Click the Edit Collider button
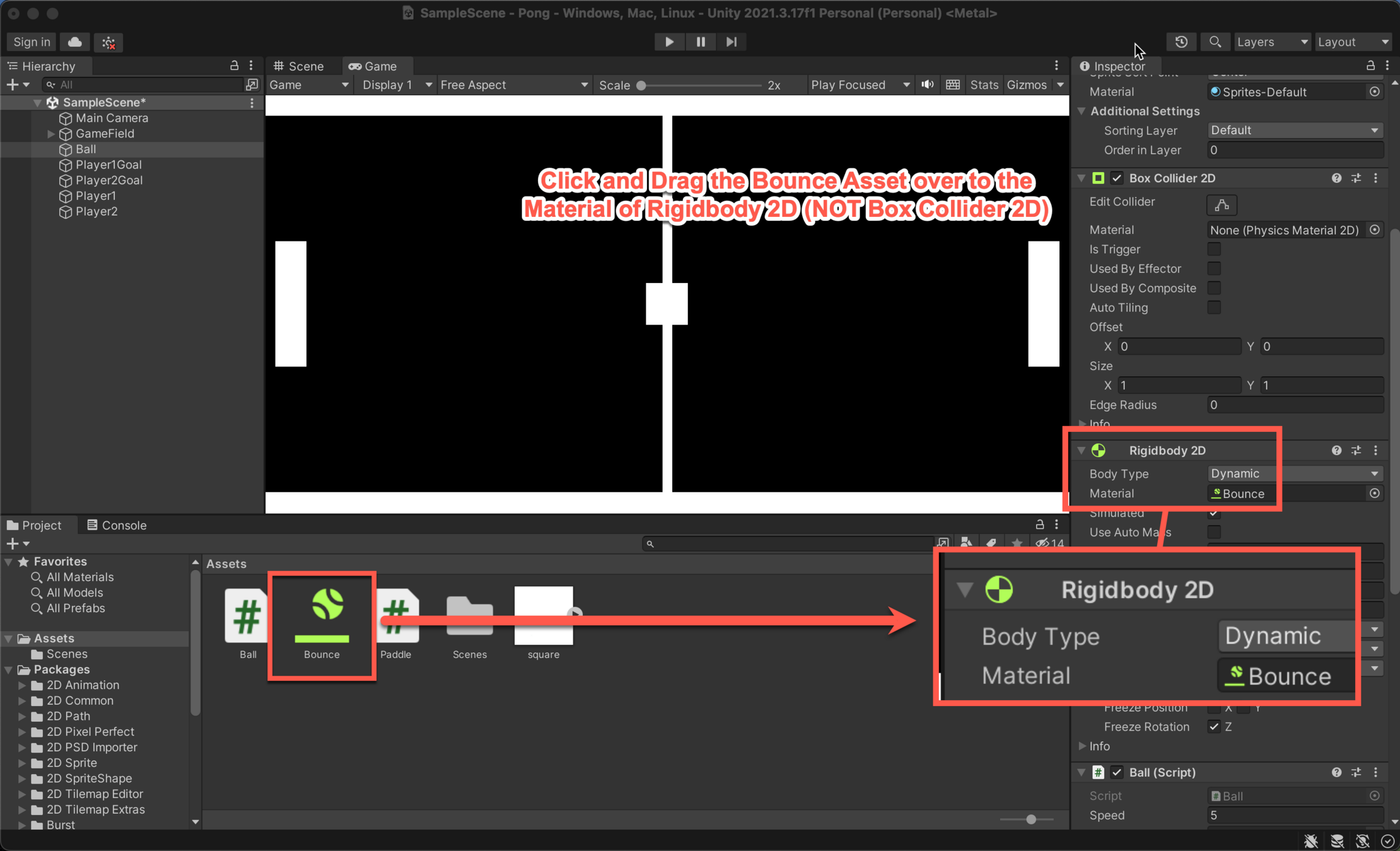This screenshot has height=851, width=1400. [1222, 204]
